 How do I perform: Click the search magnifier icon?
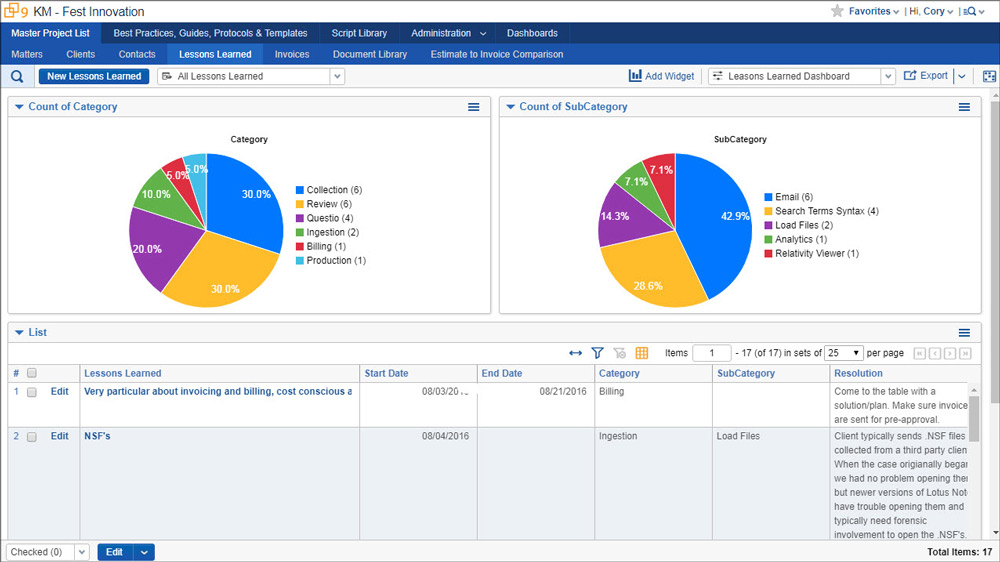pyautogui.click(x=17, y=76)
